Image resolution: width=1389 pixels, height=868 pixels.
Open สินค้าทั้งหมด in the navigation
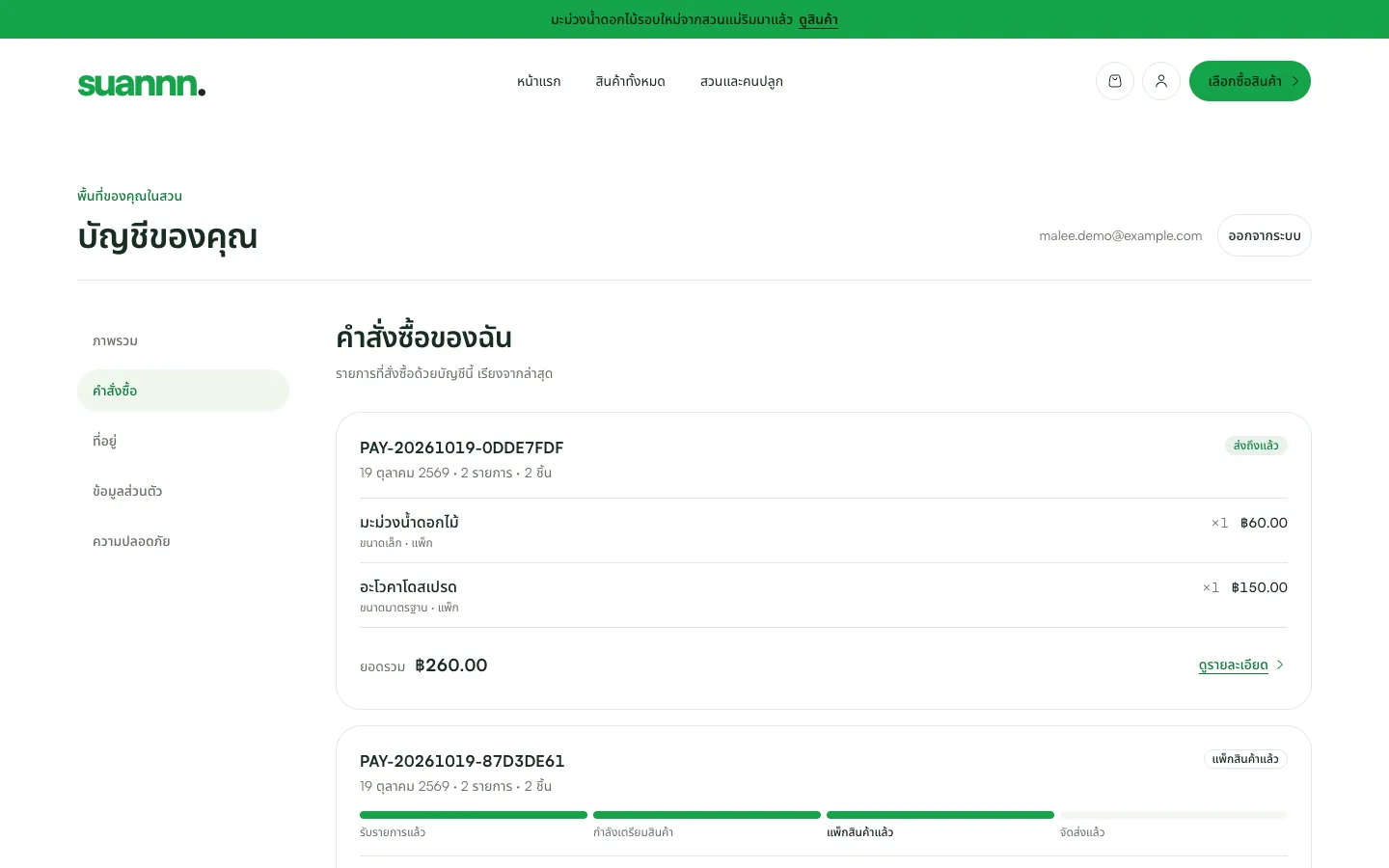pyautogui.click(x=630, y=81)
